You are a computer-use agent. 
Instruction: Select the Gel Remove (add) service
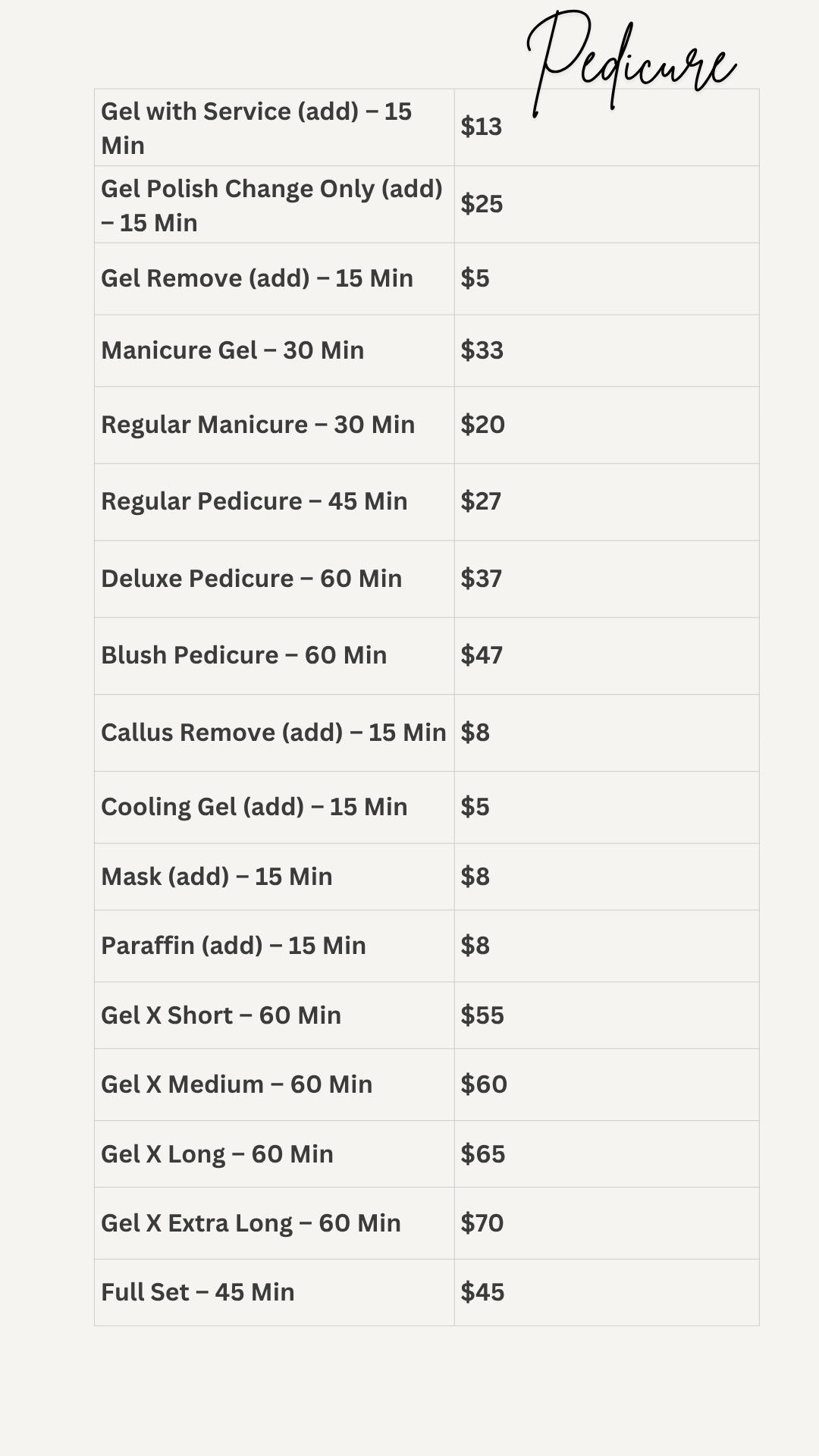[x=256, y=278]
